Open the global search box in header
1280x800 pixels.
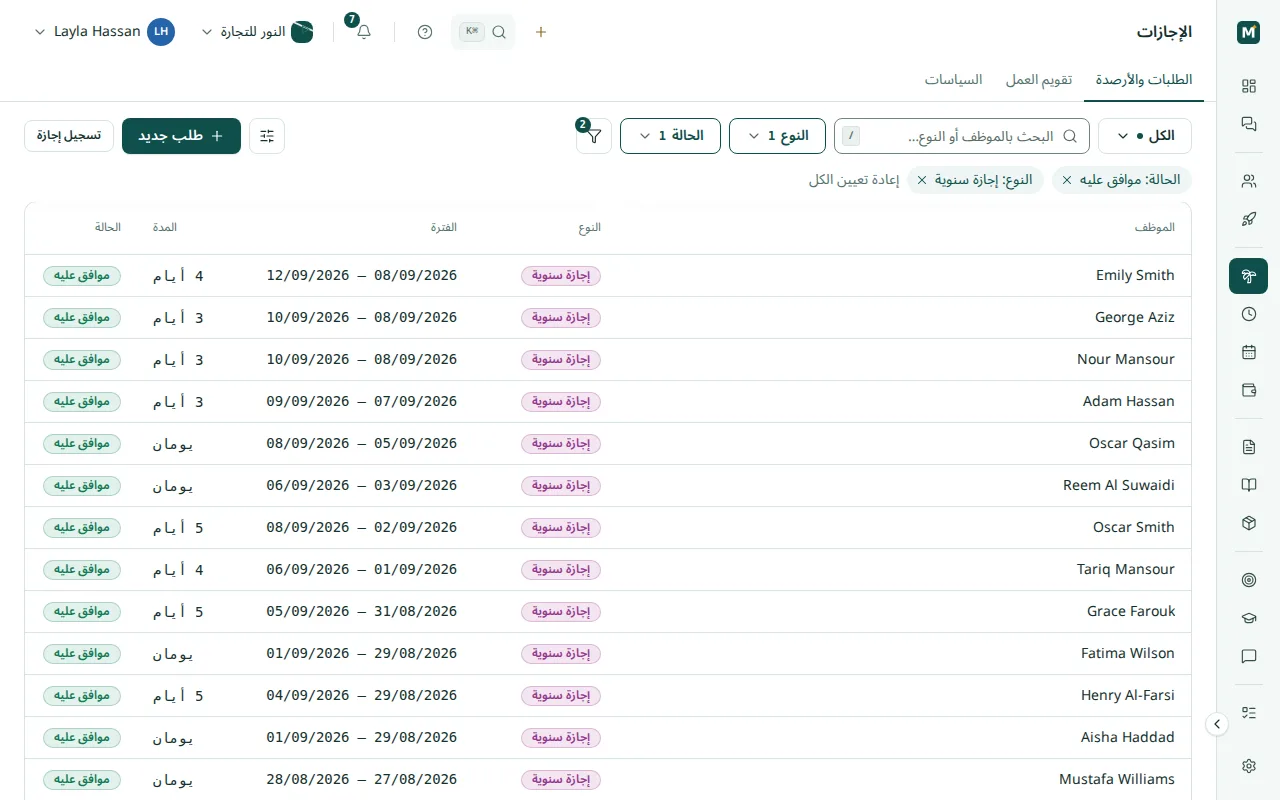483,32
